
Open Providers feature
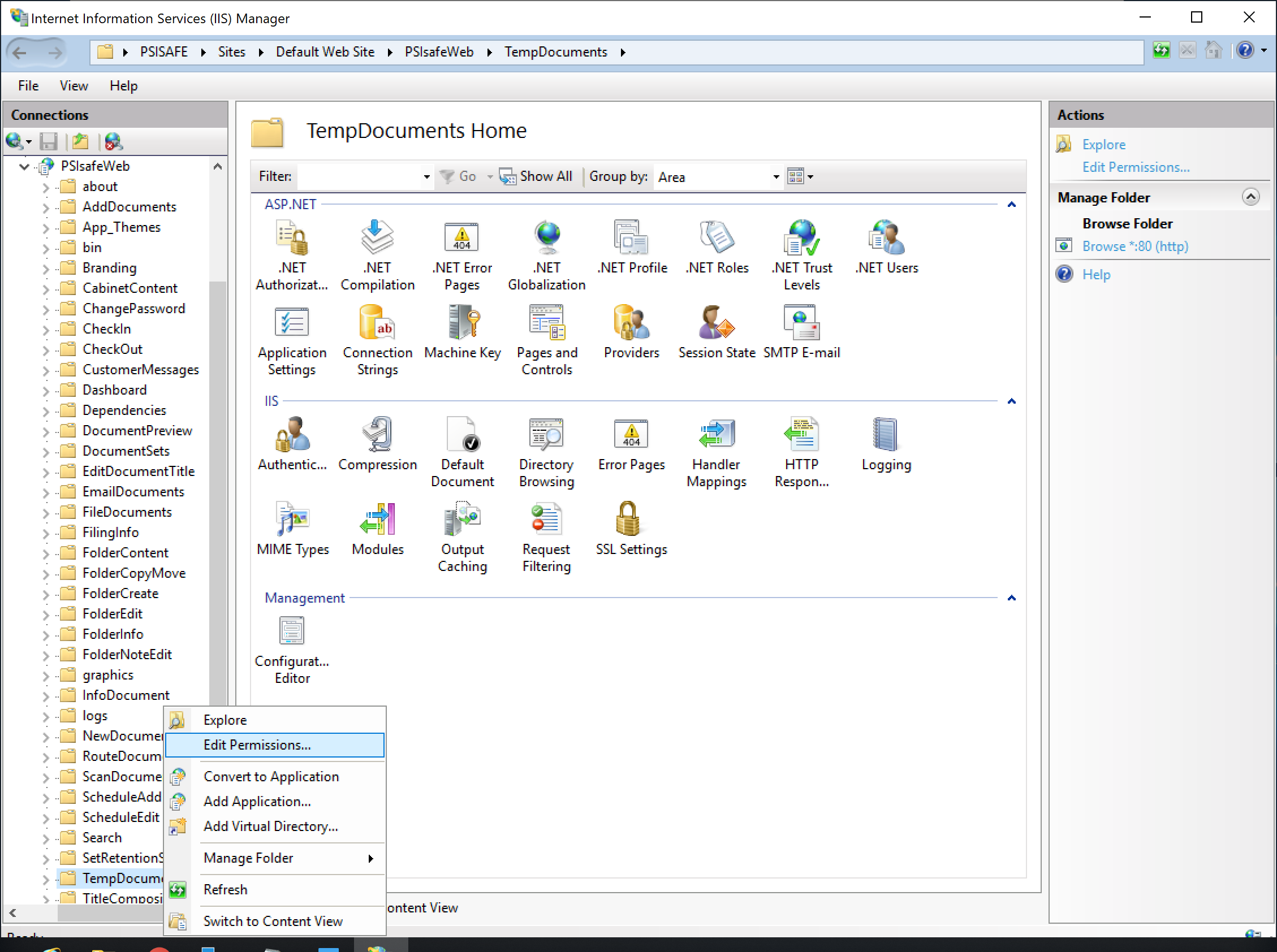point(632,331)
